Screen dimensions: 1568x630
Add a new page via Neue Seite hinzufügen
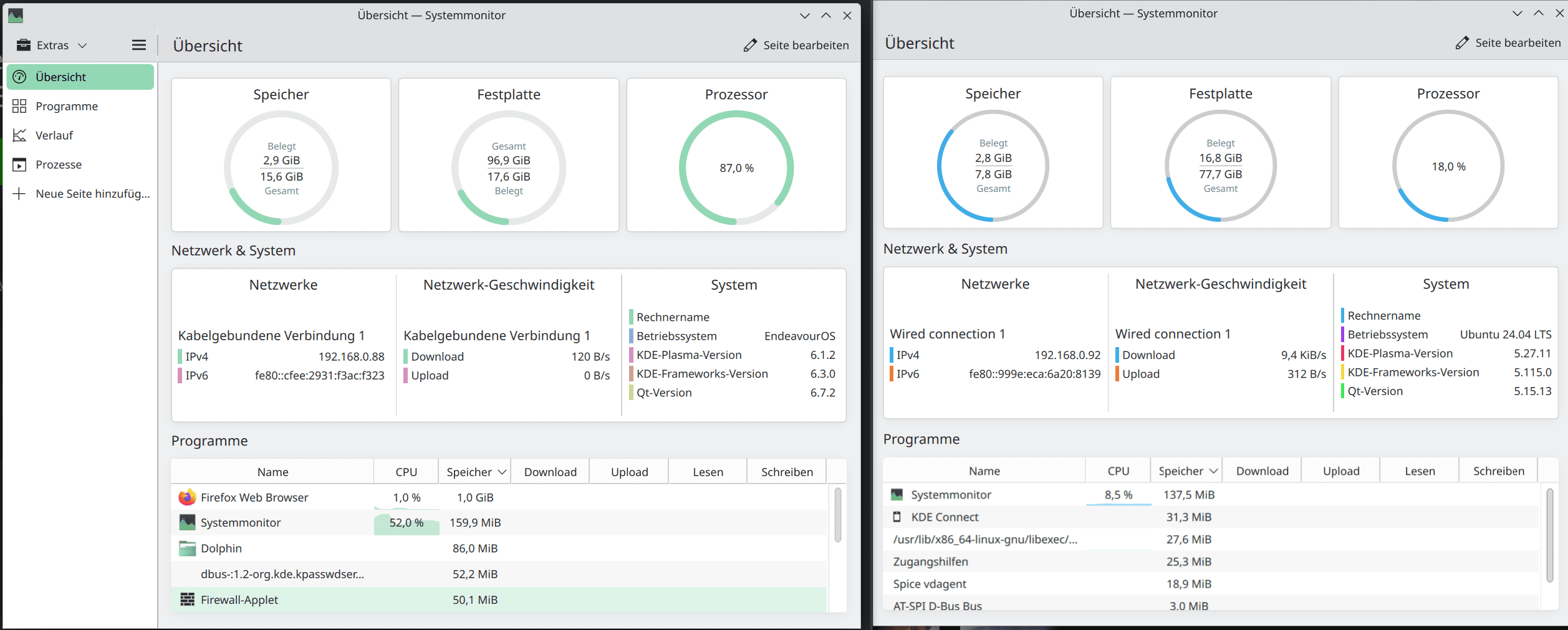[80, 194]
